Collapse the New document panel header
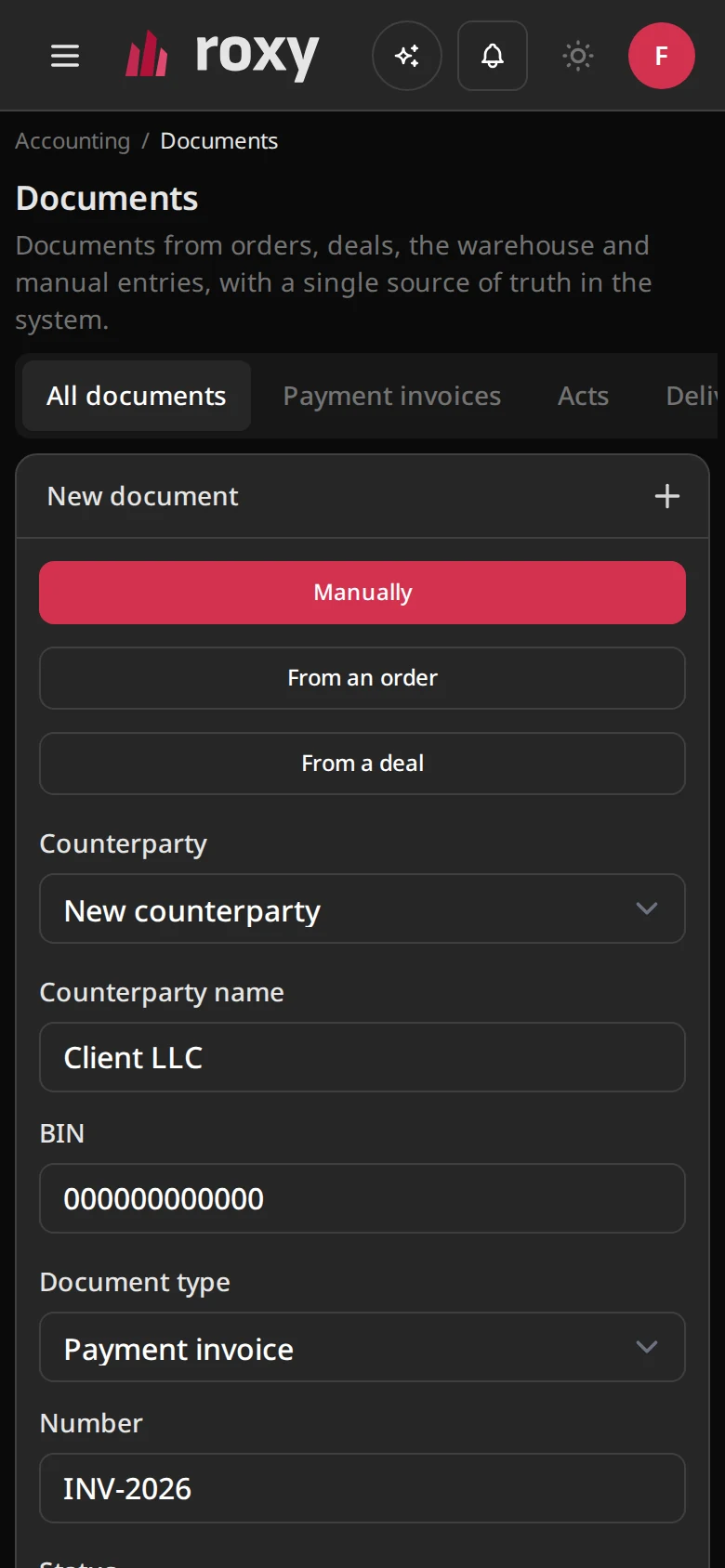Screen dimensions: 725x1568 (362, 496)
